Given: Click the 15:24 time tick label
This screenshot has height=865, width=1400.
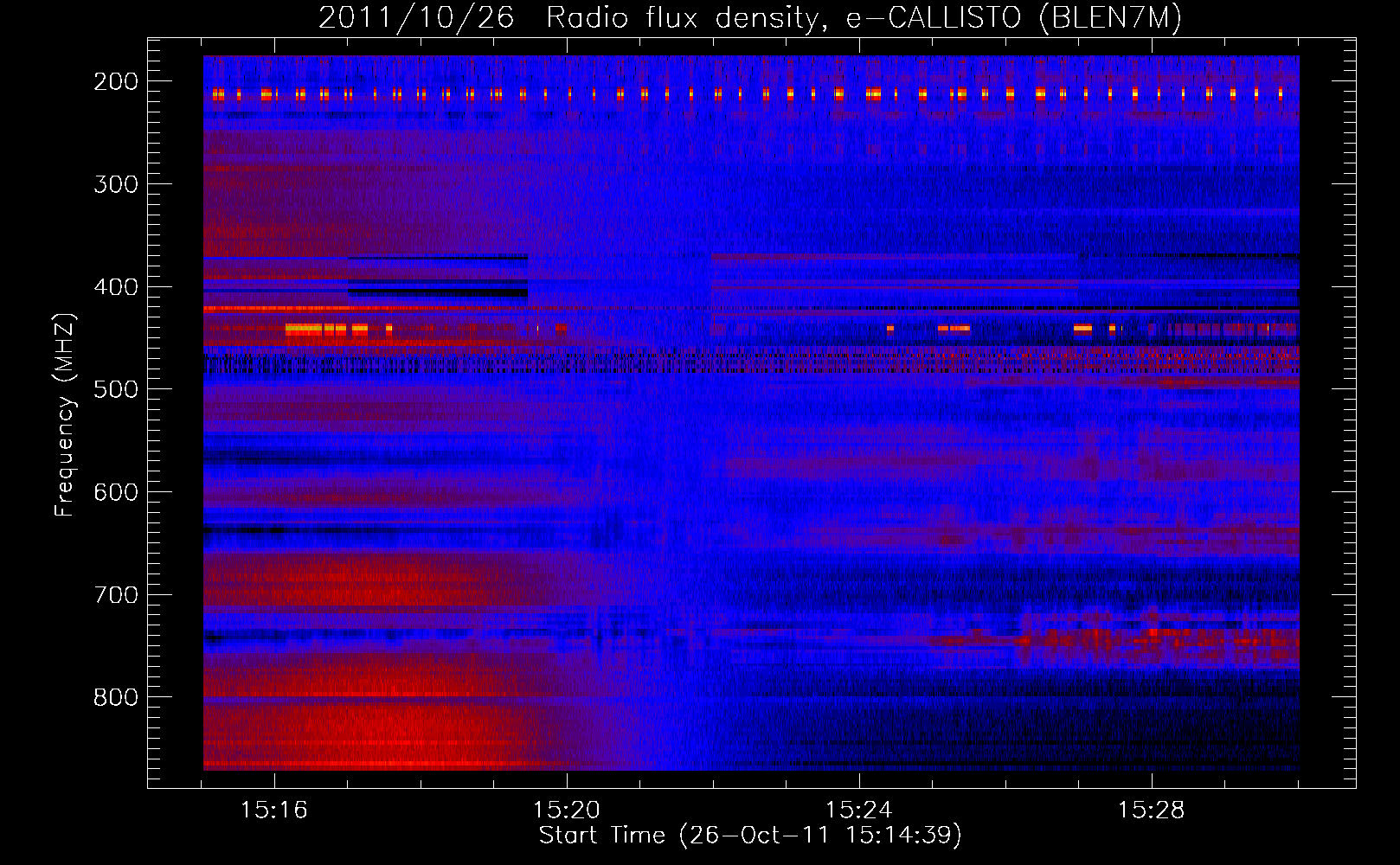Looking at the screenshot, I should 859,811.
